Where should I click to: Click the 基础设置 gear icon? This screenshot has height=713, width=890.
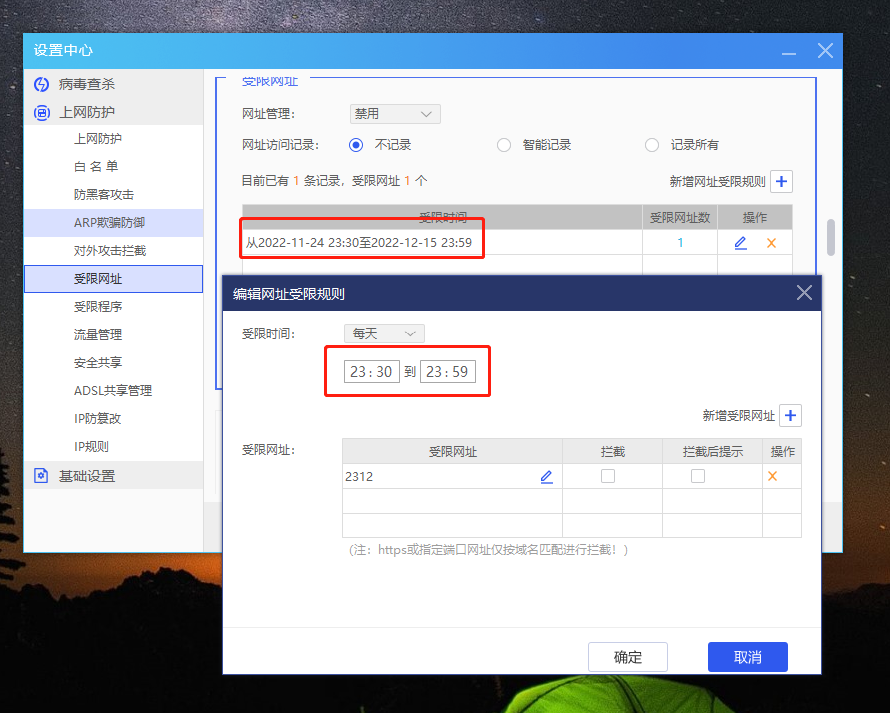point(41,476)
